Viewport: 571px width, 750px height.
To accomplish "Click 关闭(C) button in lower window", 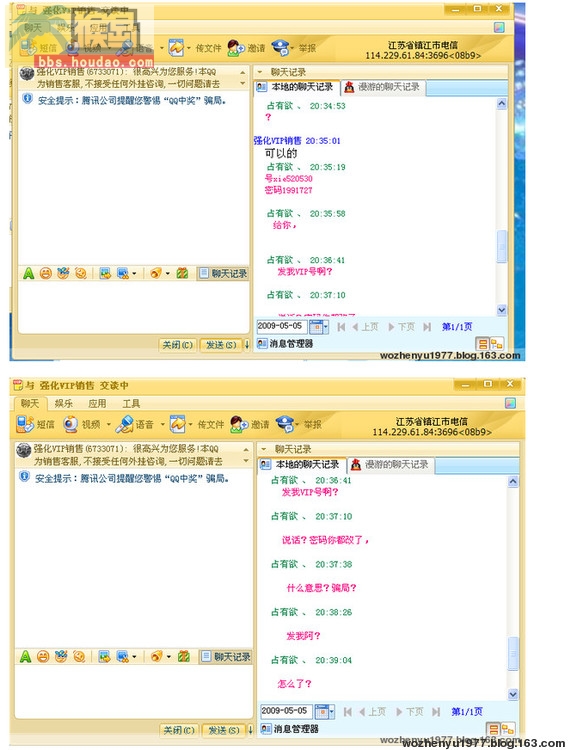I will point(178,730).
